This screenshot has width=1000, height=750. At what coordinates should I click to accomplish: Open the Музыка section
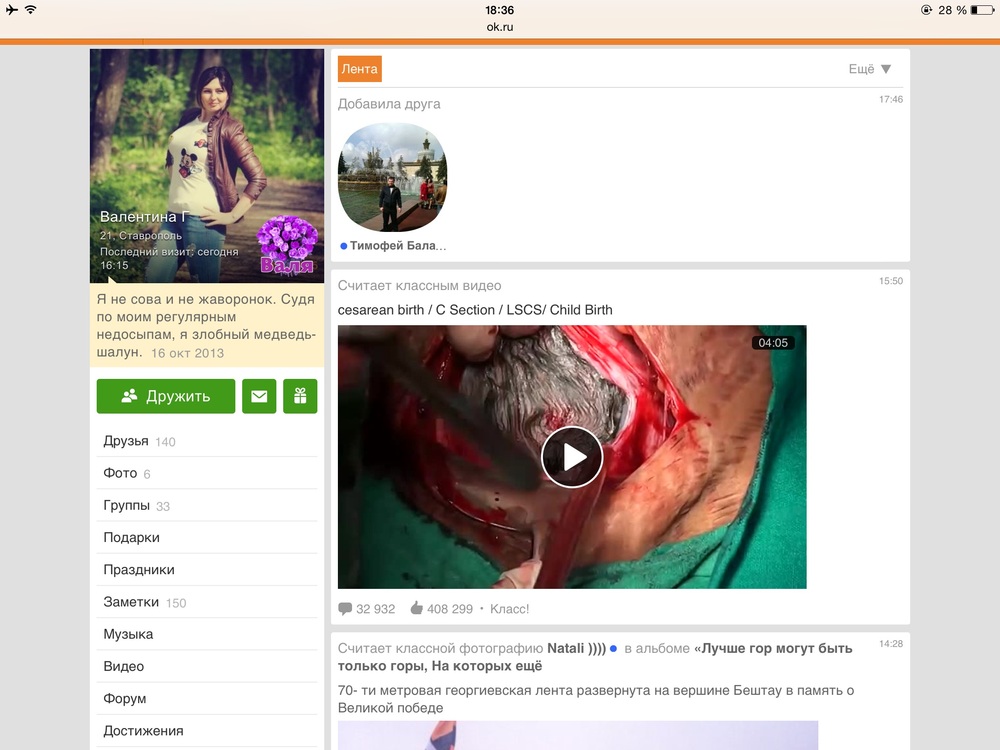point(128,634)
